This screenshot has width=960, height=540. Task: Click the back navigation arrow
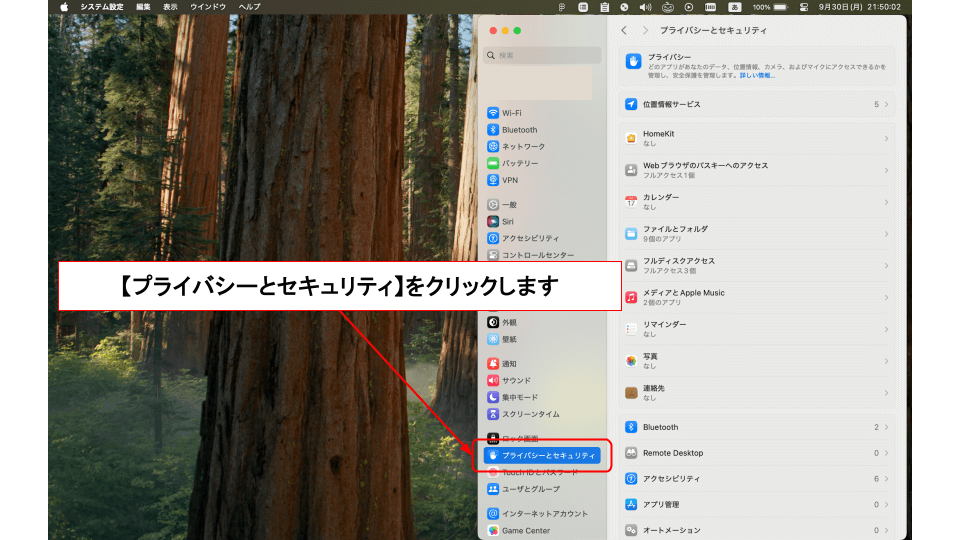point(625,31)
